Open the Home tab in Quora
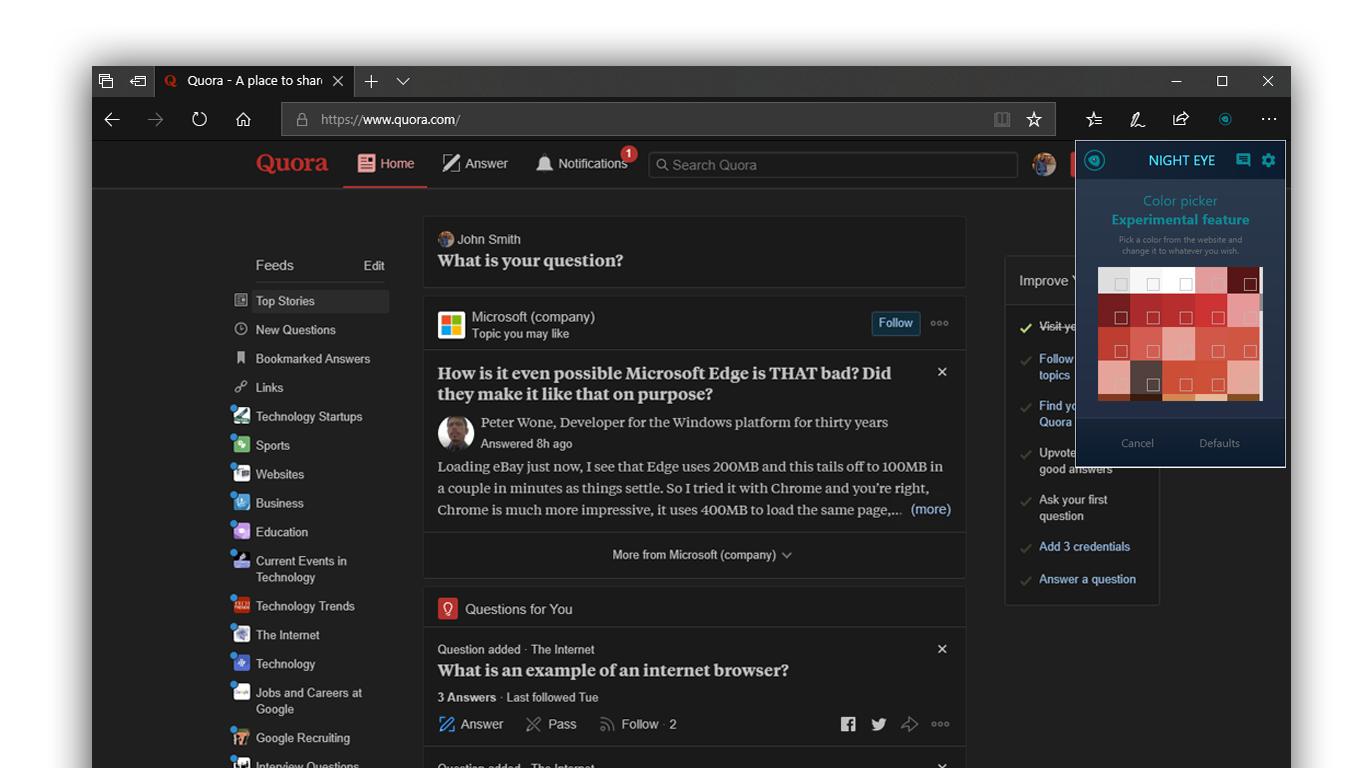1366x768 pixels. pos(386,164)
